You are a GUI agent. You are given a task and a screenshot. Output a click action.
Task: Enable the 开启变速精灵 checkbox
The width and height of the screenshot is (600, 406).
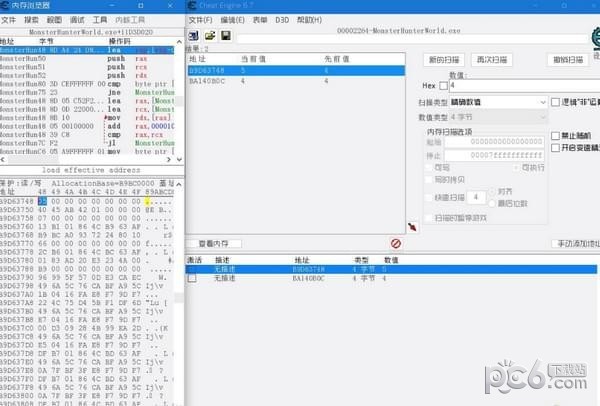coord(555,148)
